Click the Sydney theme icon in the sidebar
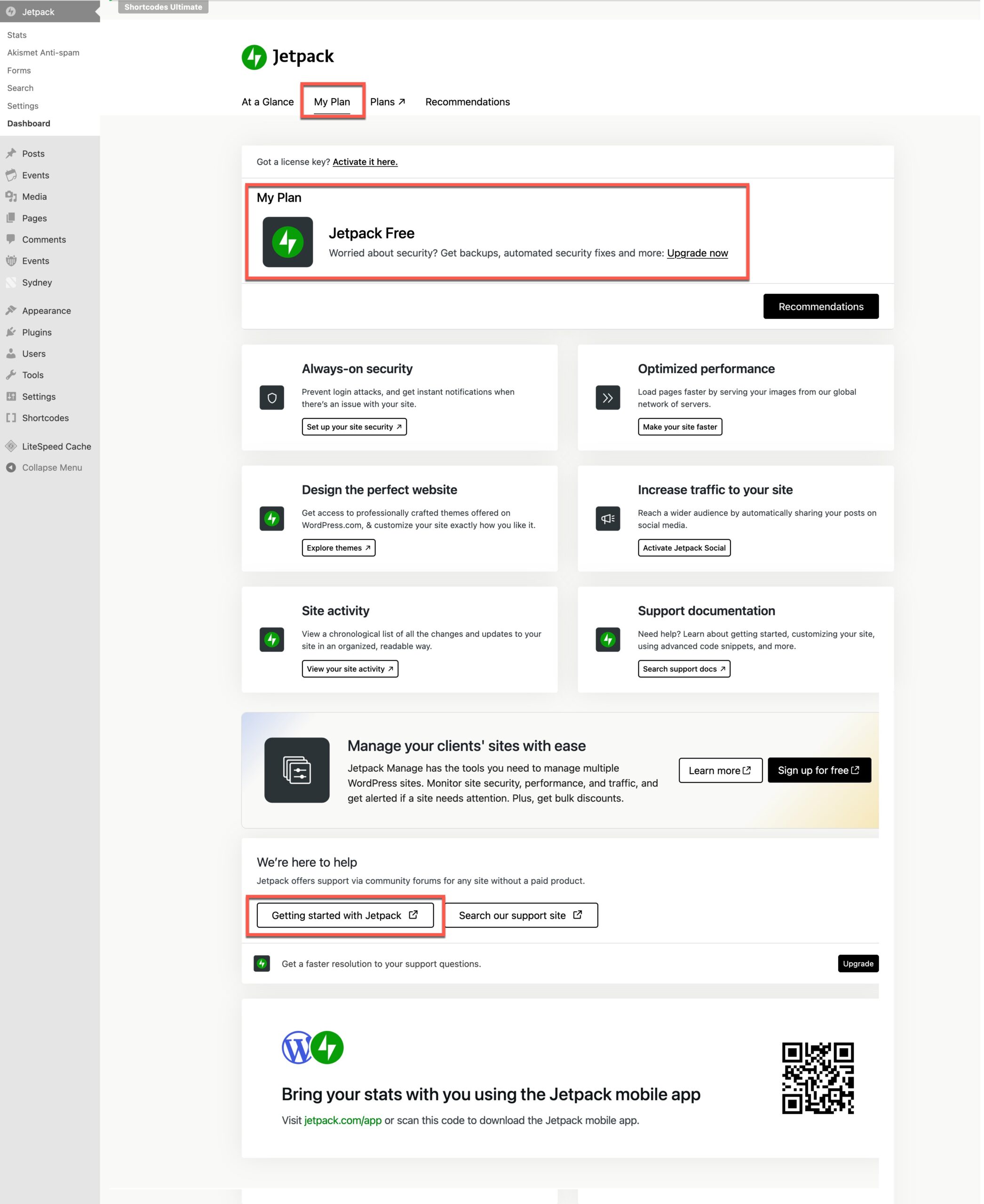The height and width of the screenshot is (1204, 984). tap(11, 283)
